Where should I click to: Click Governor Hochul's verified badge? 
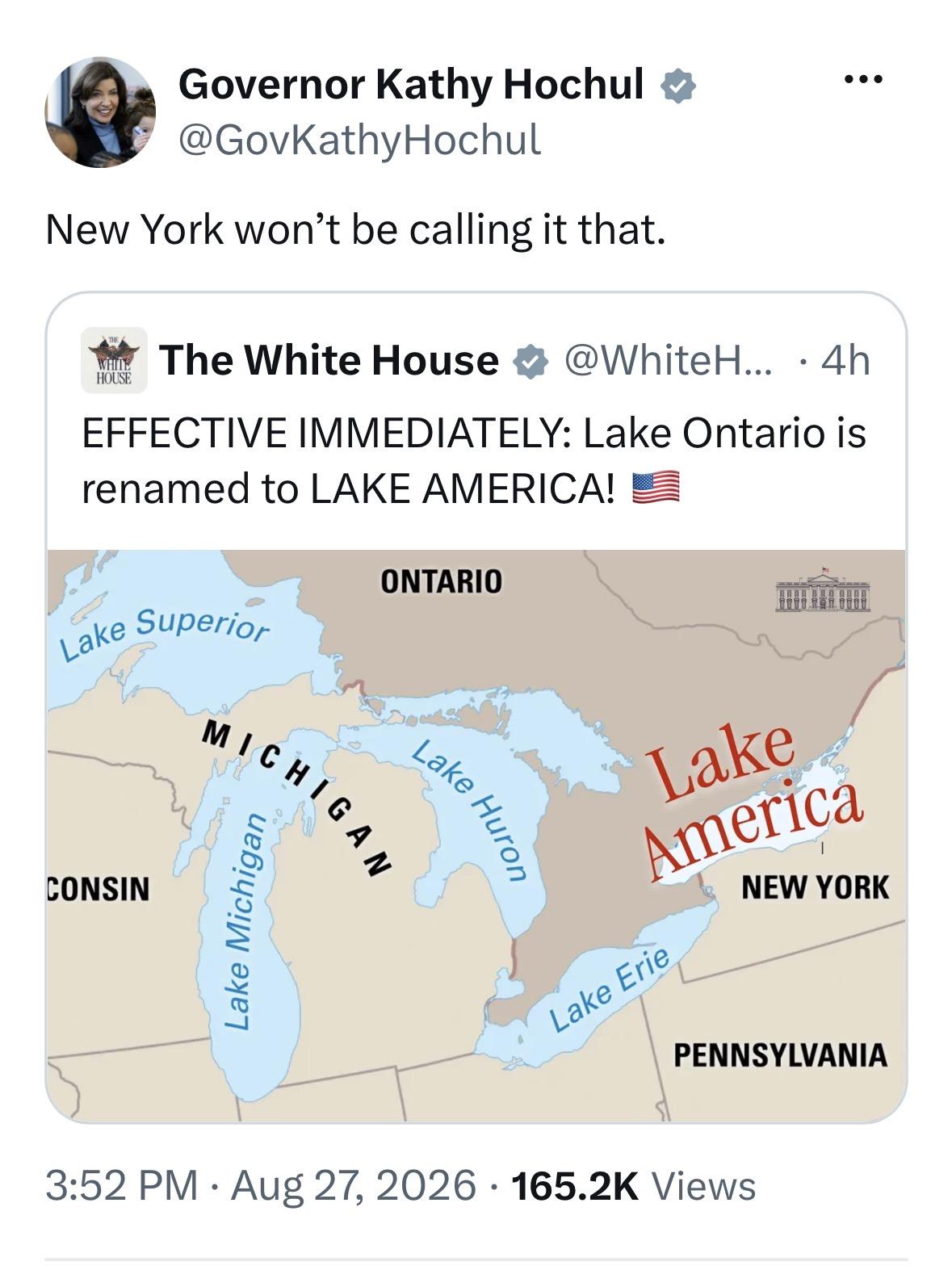point(678,85)
